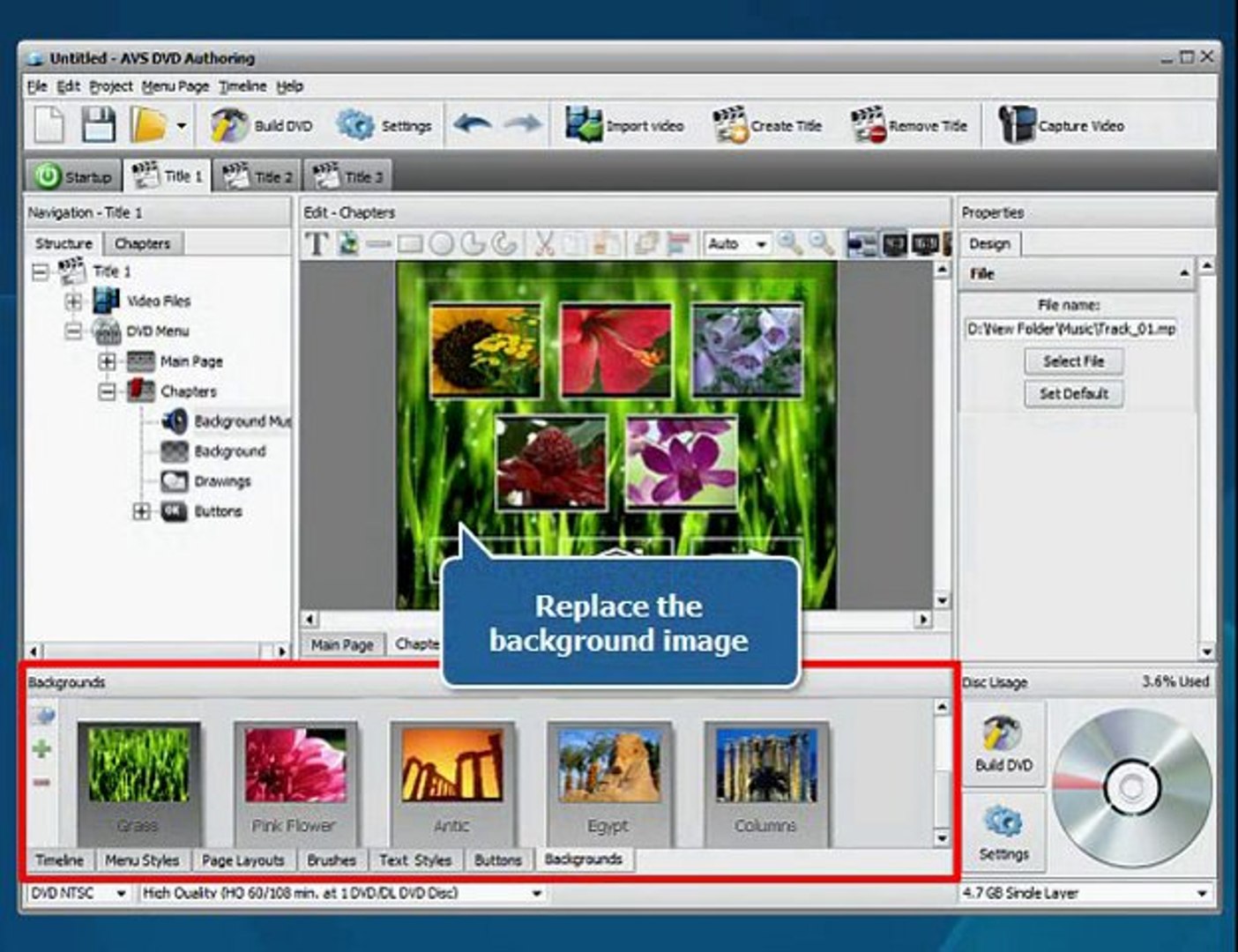Switch to the Brushes bottom tab
This screenshot has height=952, width=1238.
pos(332,860)
